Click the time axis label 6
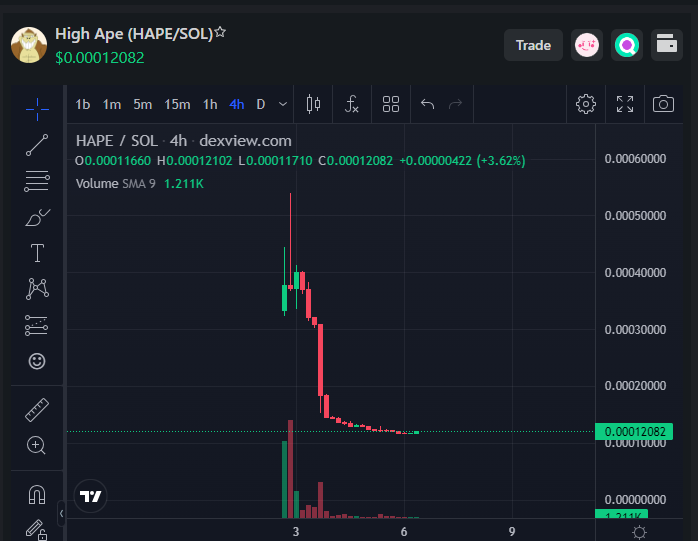The image size is (698, 541). tap(404, 532)
